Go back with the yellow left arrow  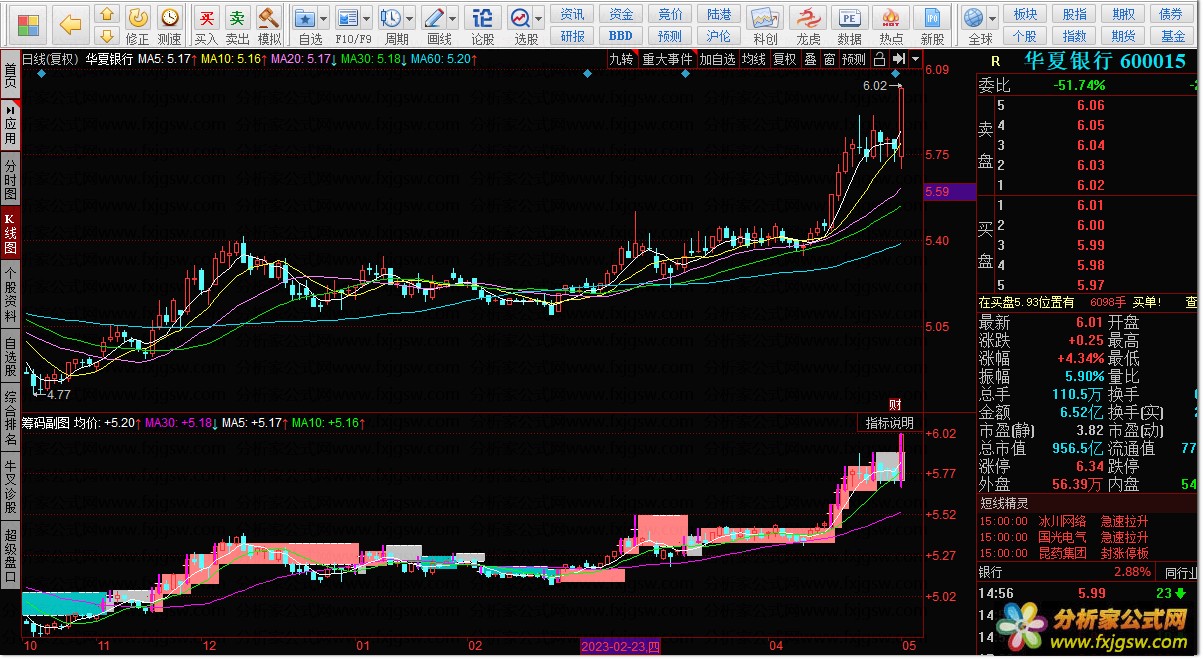click(69, 24)
